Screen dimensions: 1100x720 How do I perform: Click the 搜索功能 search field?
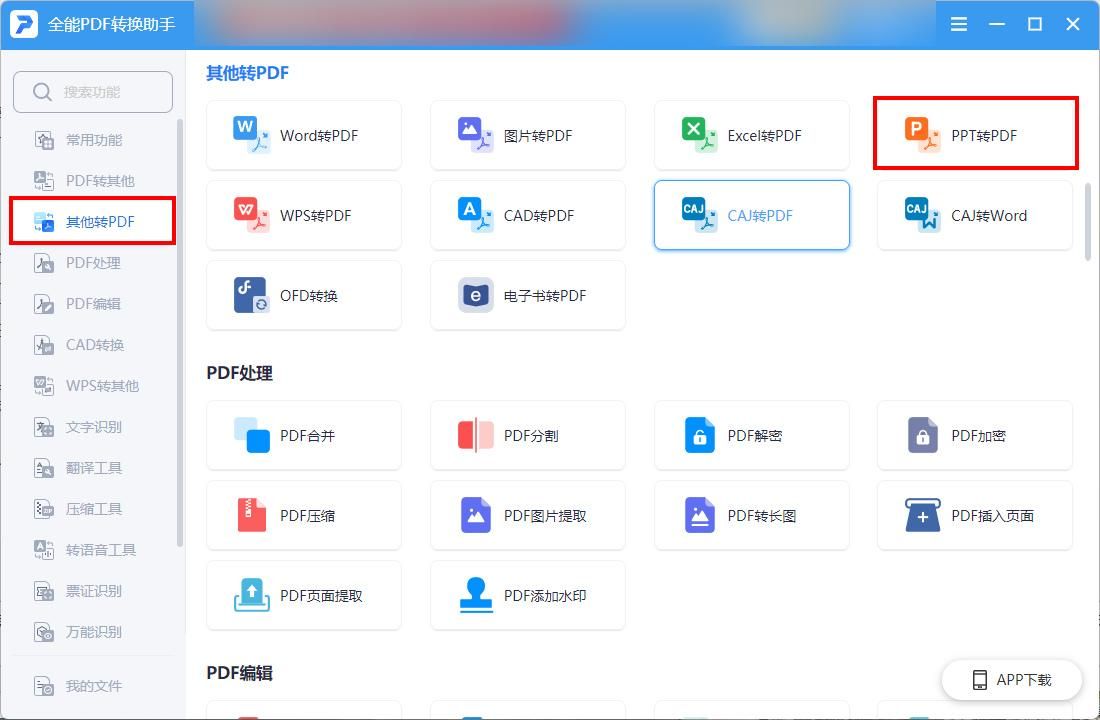[x=93, y=92]
